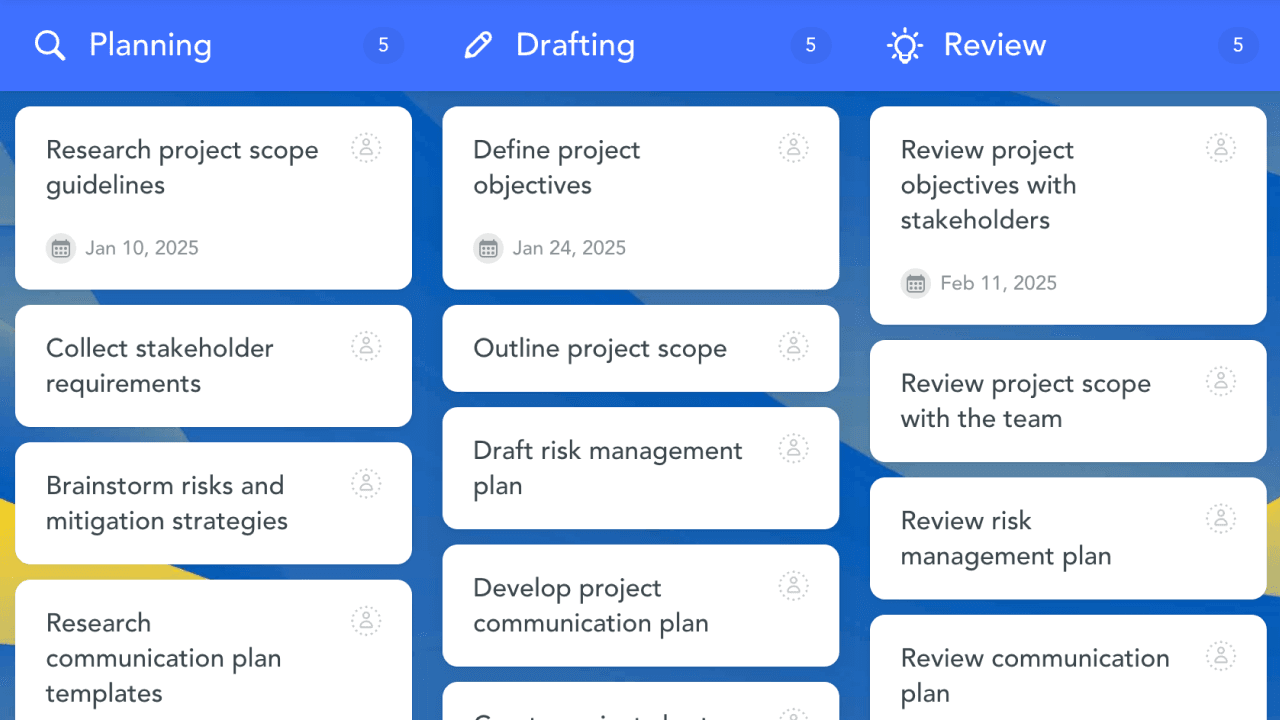Click assignee icon on Outline project scope card
This screenshot has width=1280, height=720.
pyautogui.click(x=793, y=347)
